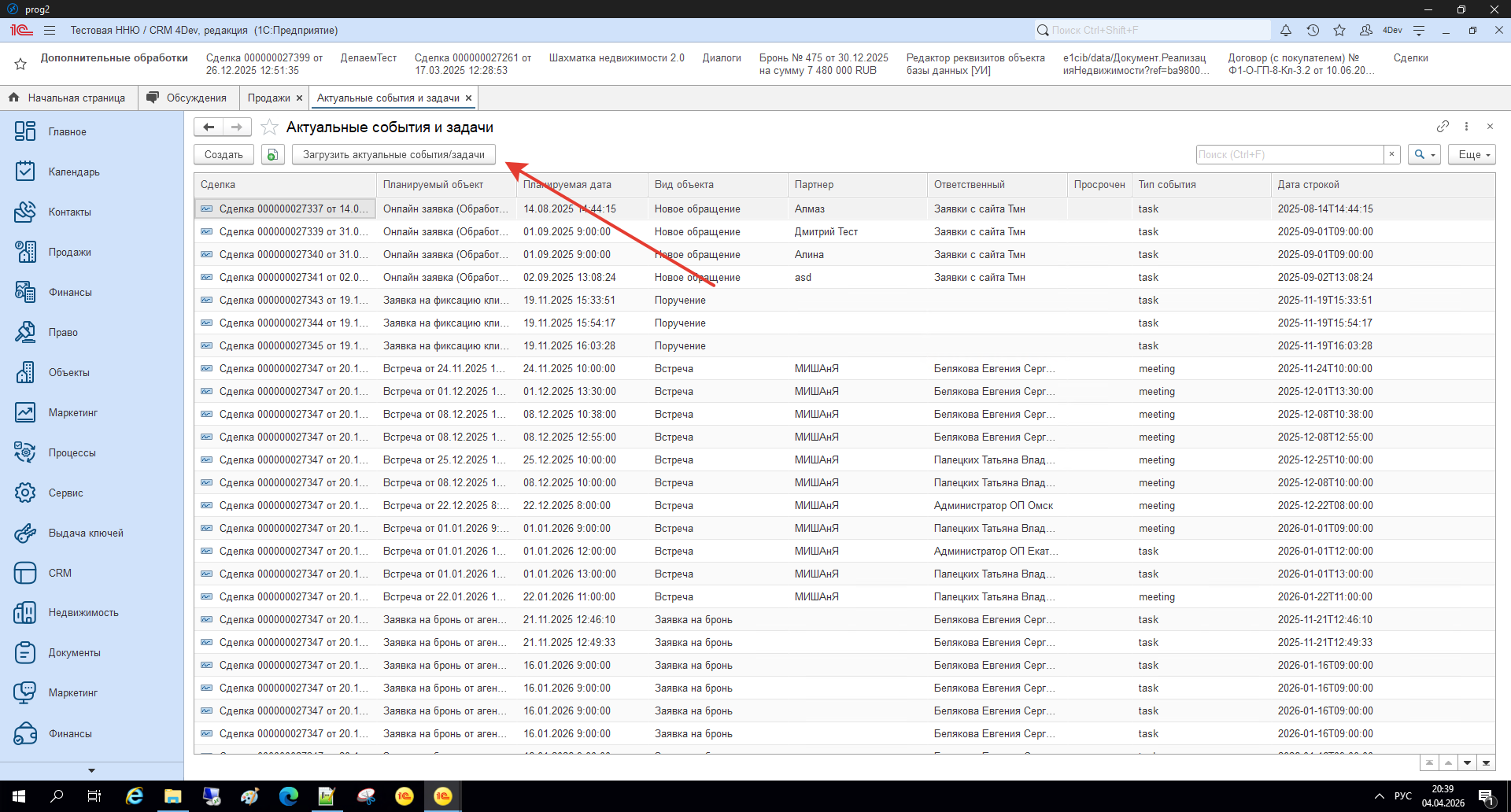Click the get link chain icon
This screenshot has height=812, width=1511.
coord(1442,127)
